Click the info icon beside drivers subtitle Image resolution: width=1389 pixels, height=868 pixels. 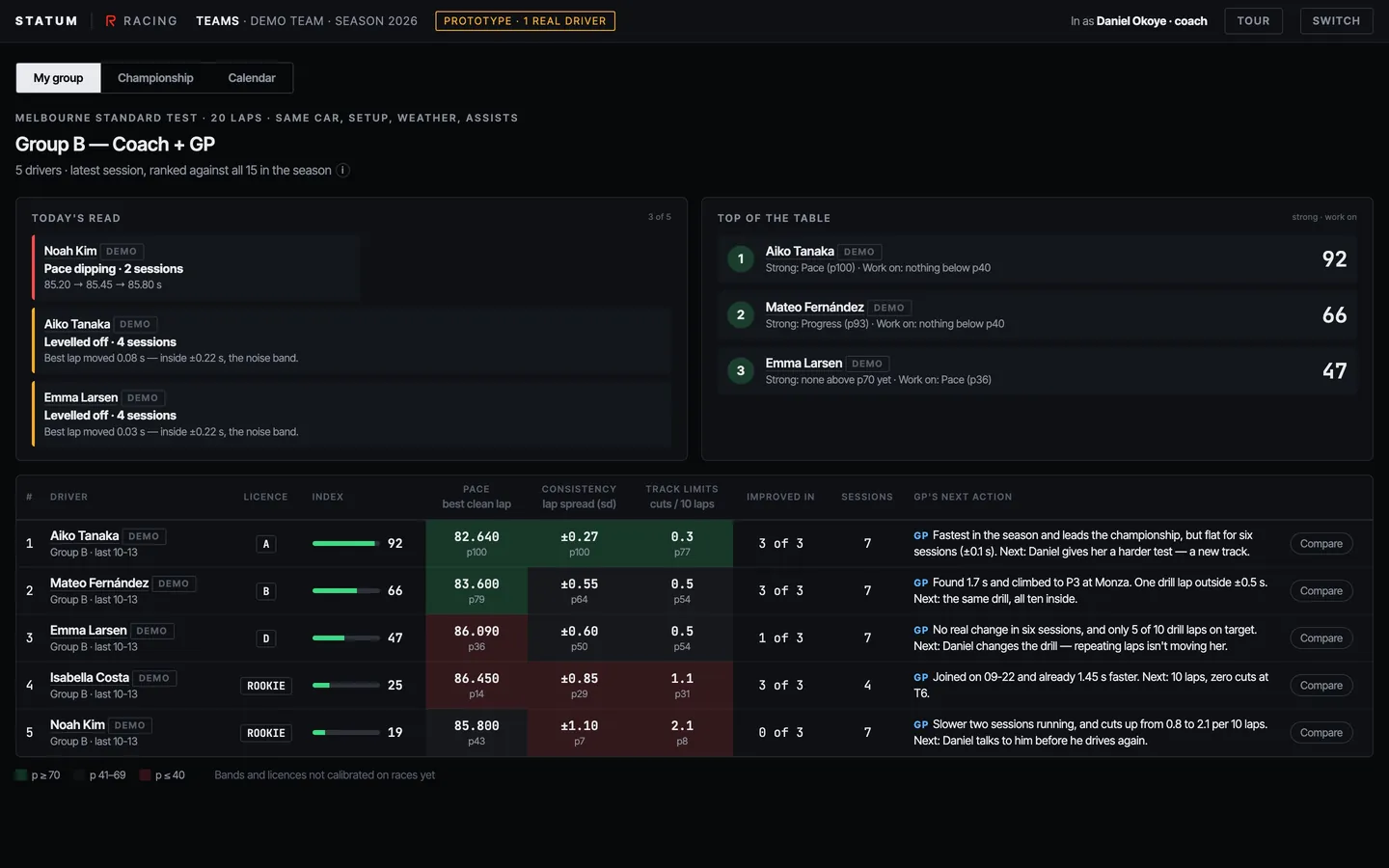[342, 170]
